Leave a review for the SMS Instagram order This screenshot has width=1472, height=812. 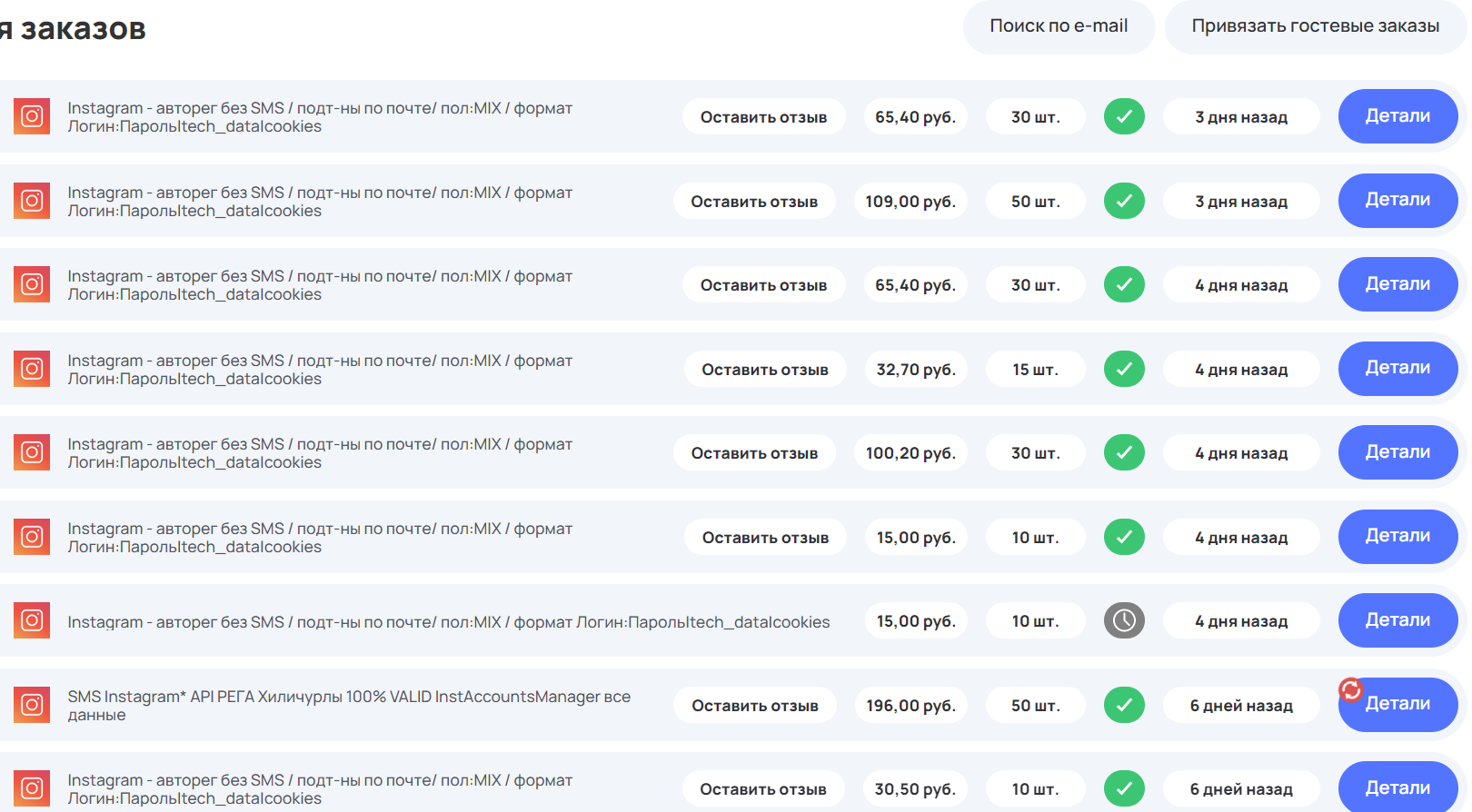click(x=755, y=706)
